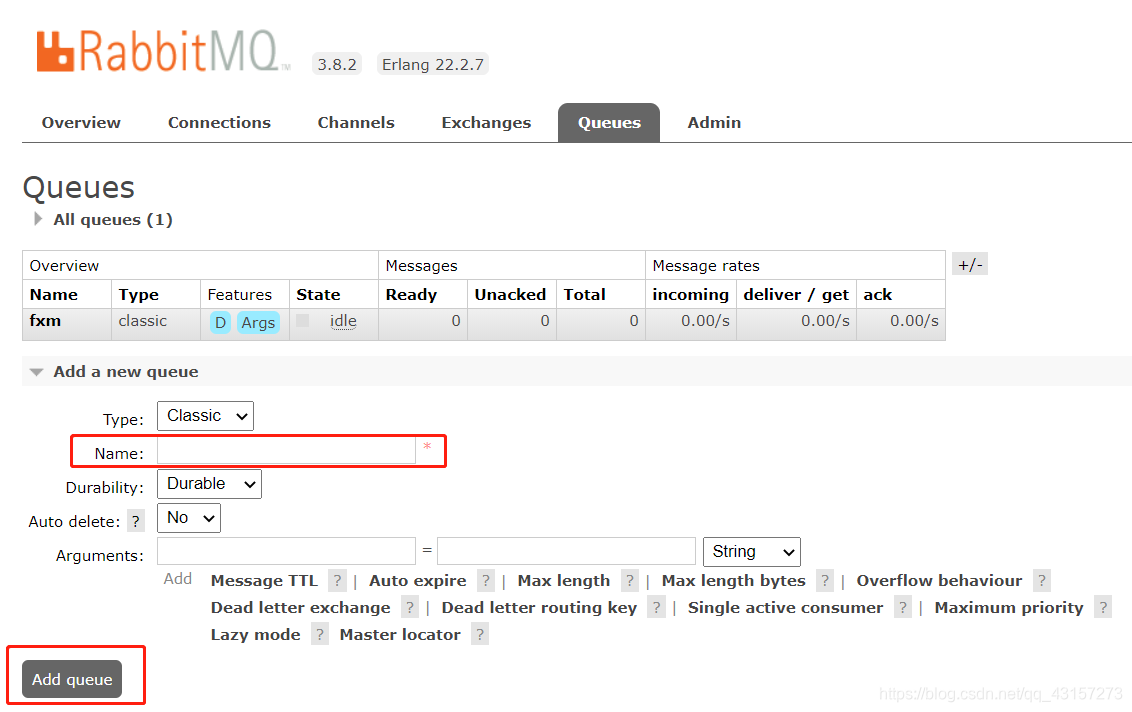
Task: Click the Add queue button
Action: pos(72,679)
